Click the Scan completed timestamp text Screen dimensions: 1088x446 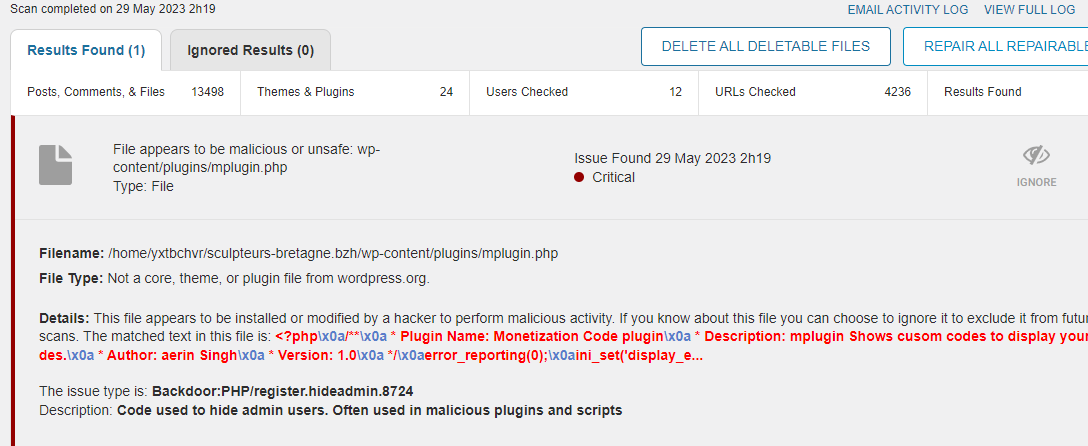(x=112, y=9)
